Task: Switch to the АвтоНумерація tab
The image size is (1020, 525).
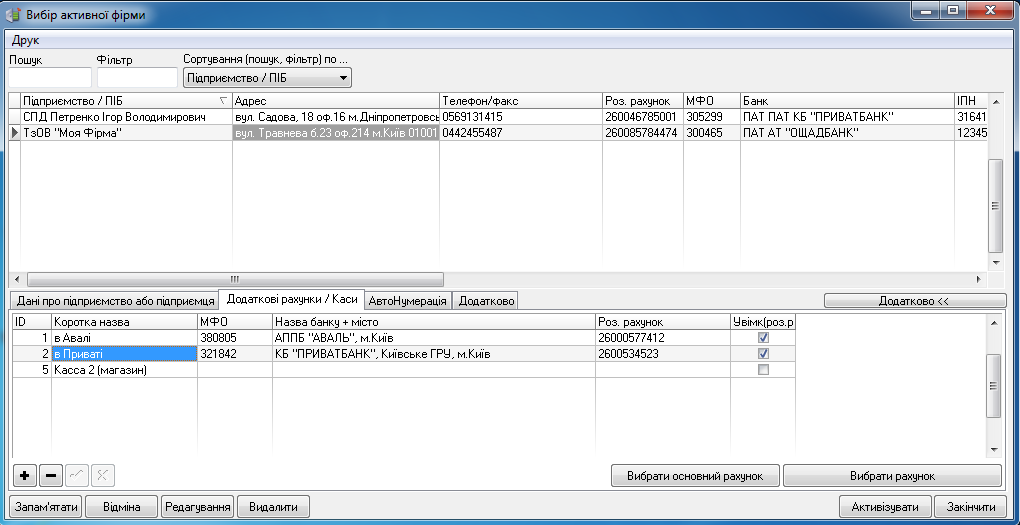Action: [x=407, y=300]
